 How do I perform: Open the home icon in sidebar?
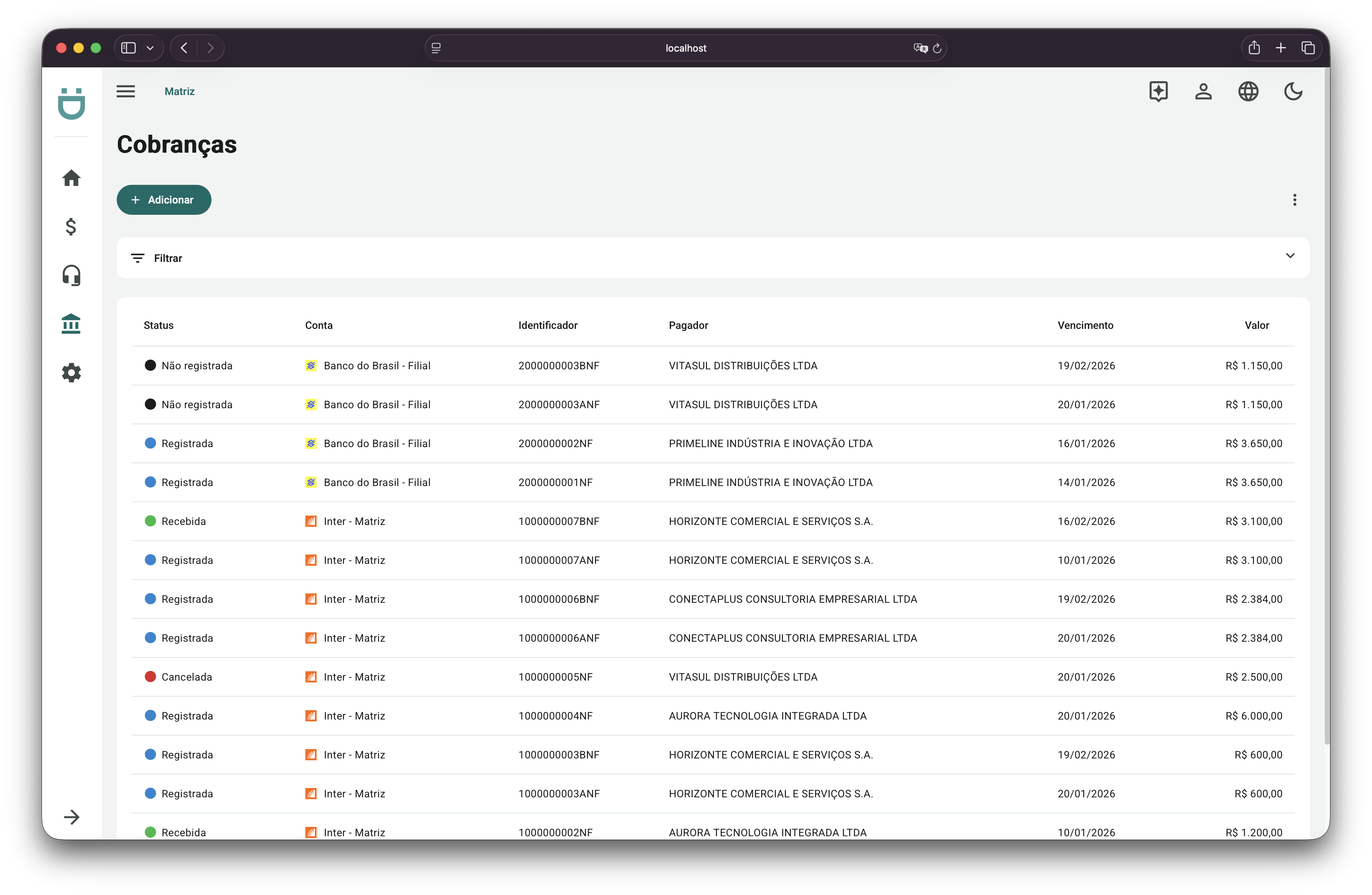(71, 178)
